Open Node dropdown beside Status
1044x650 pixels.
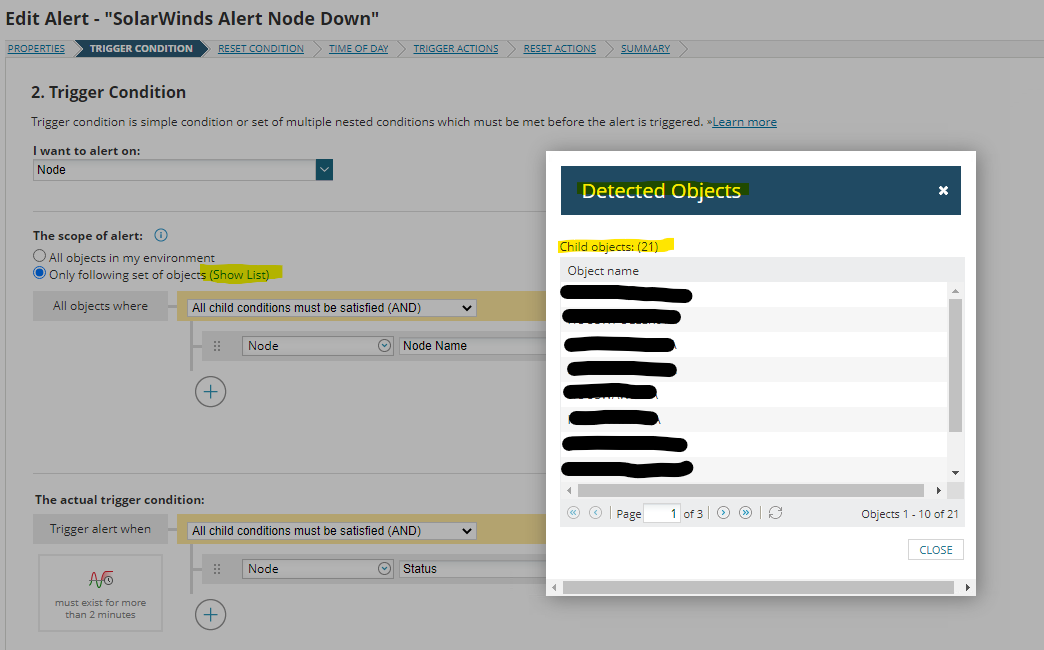coord(318,569)
